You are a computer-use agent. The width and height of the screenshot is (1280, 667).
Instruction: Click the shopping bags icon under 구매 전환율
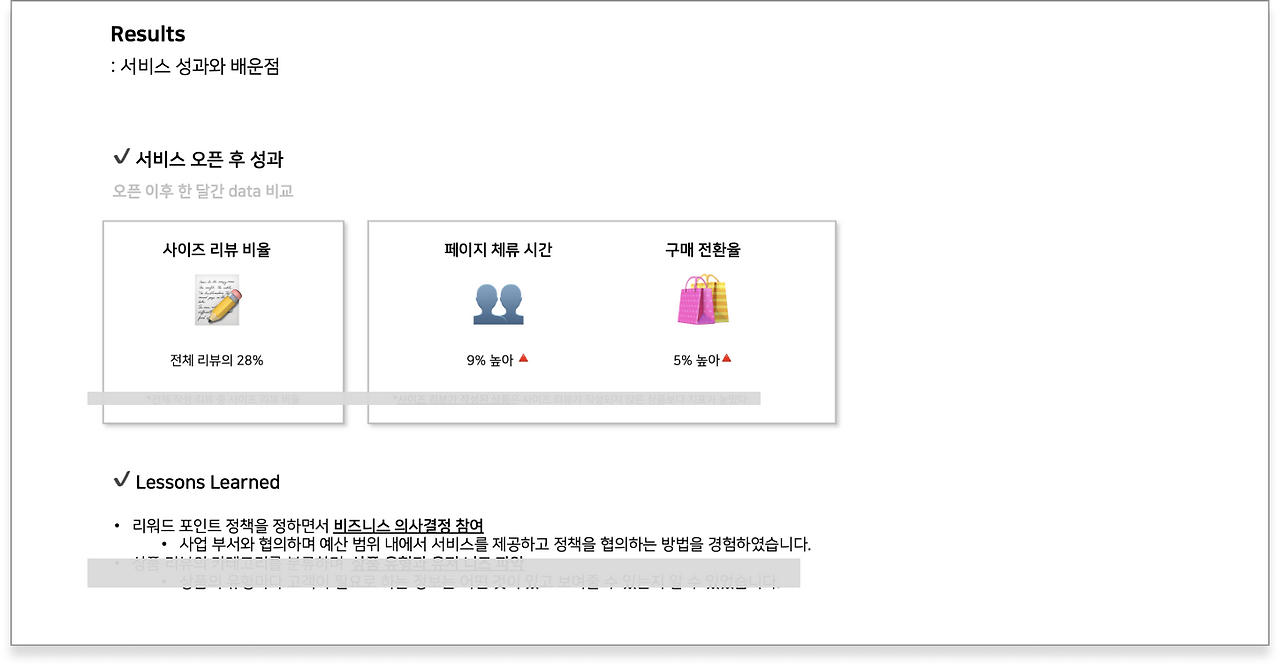point(703,303)
